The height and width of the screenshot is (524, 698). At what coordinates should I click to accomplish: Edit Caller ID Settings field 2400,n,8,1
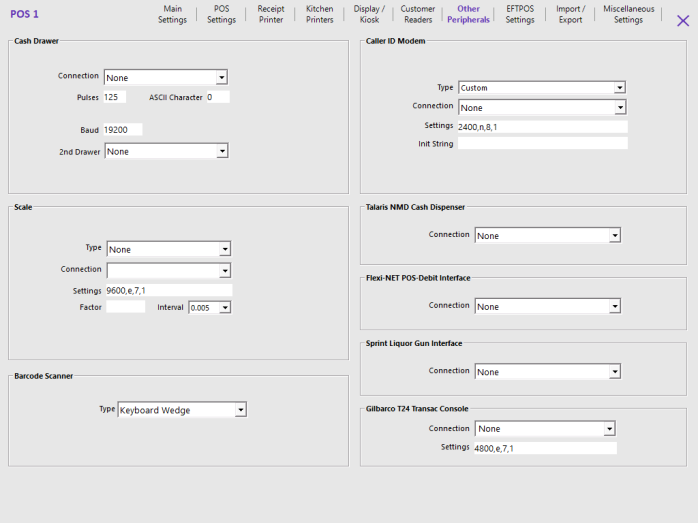(x=543, y=127)
